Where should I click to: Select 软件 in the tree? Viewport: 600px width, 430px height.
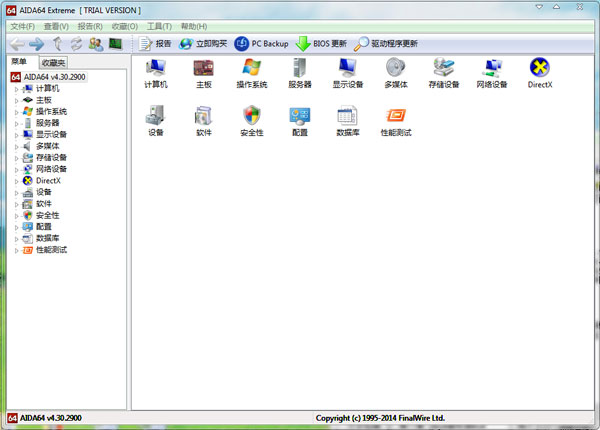click(x=43, y=204)
